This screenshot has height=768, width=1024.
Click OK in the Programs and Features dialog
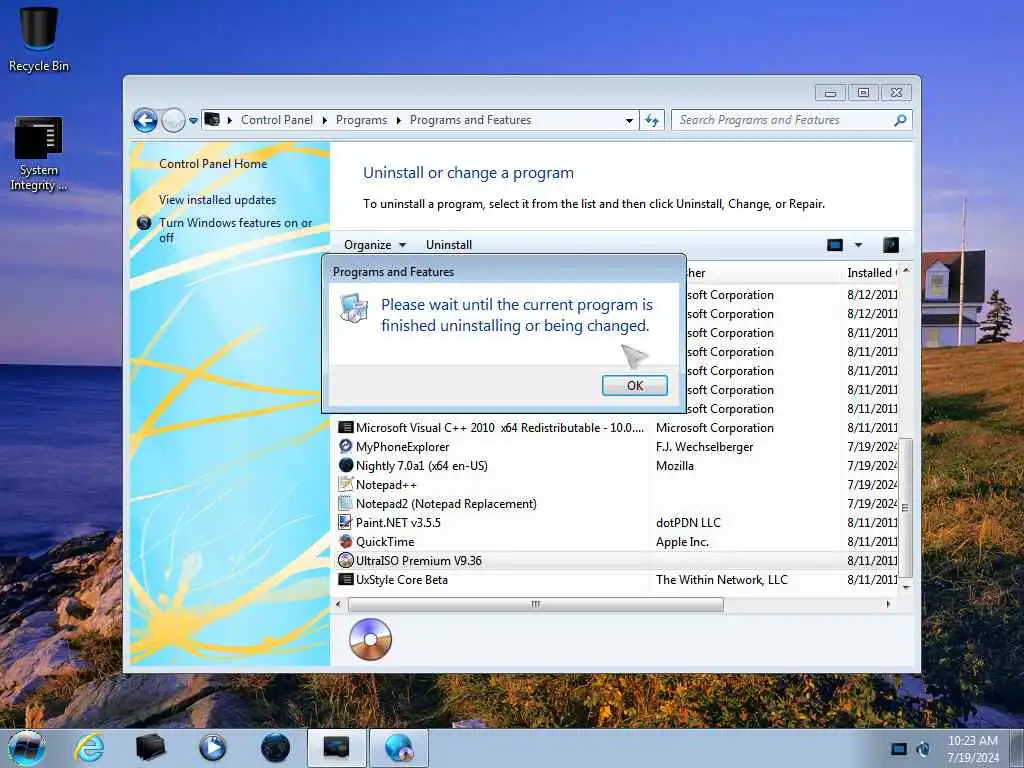(634, 385)
